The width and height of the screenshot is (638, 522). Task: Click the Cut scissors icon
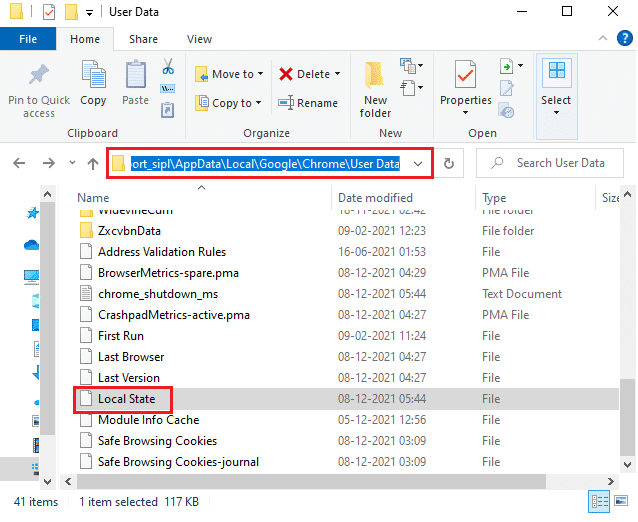[168, 66]
